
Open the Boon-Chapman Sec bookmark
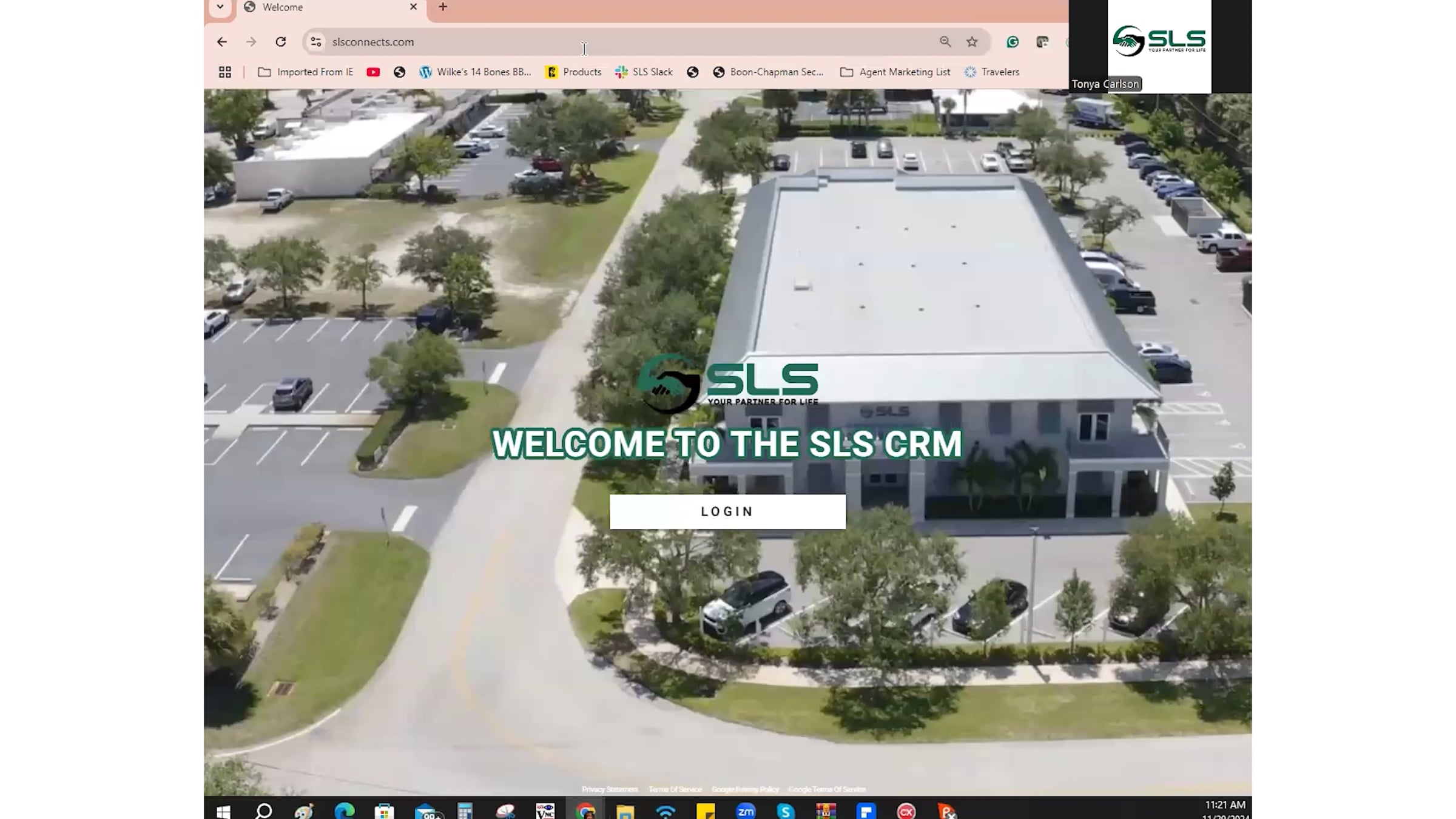tap(768, 72)
